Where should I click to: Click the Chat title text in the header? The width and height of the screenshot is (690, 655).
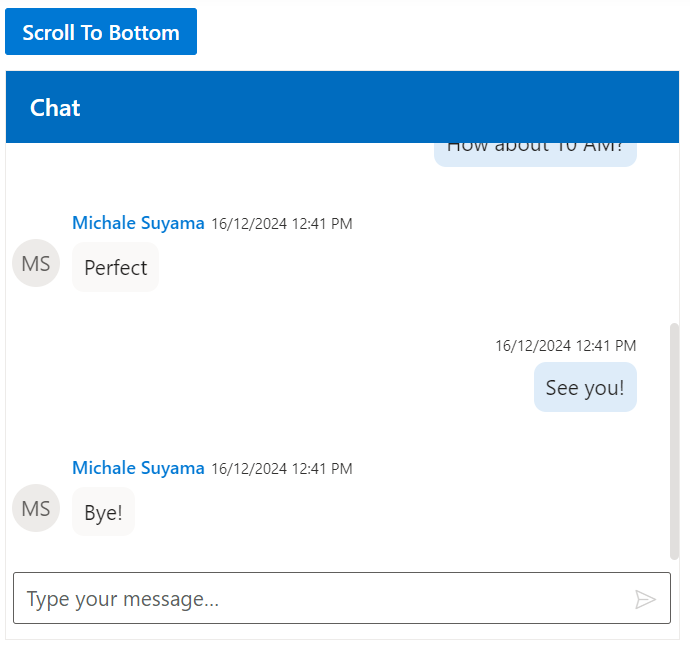click(x=55, y=108)
